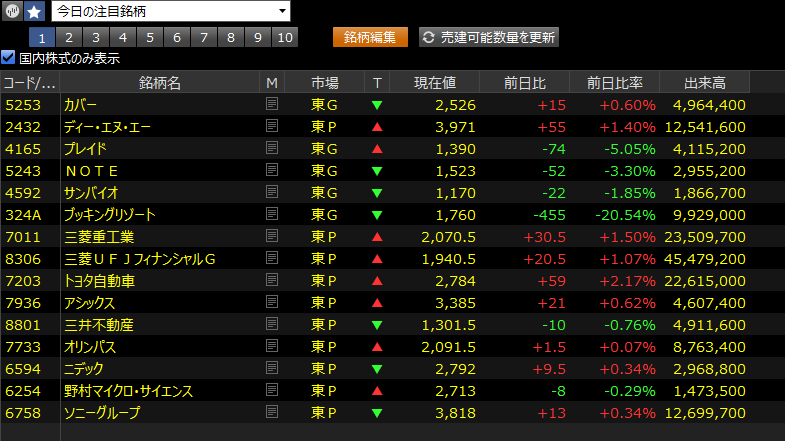Open memo icon for 三菱重工業 row
The height and width of the screenshot is (441, 785).
point(272,236)
